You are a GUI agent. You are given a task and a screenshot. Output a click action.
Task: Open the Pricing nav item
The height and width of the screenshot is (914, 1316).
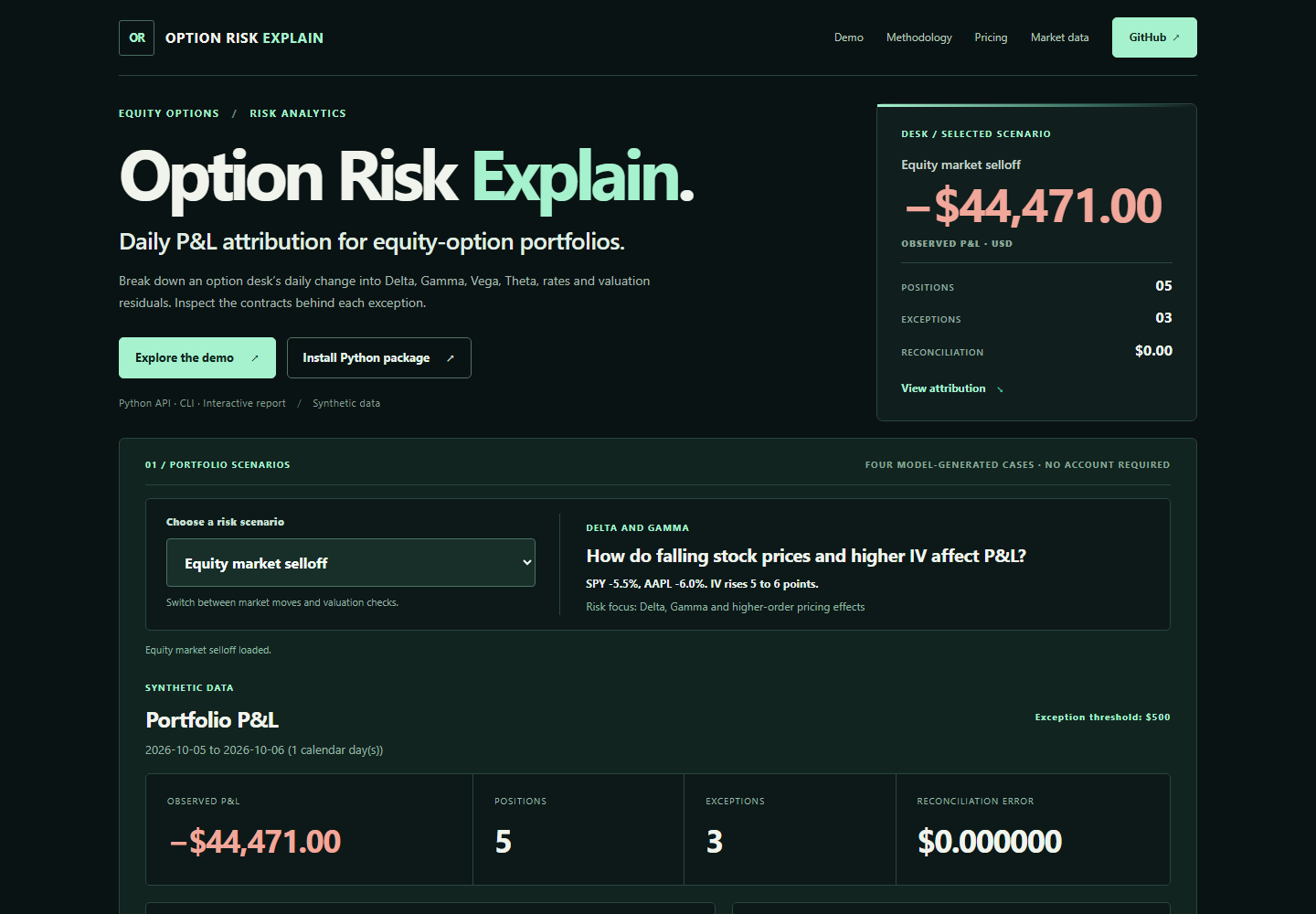pyautogui.click(x=991, y=37)
